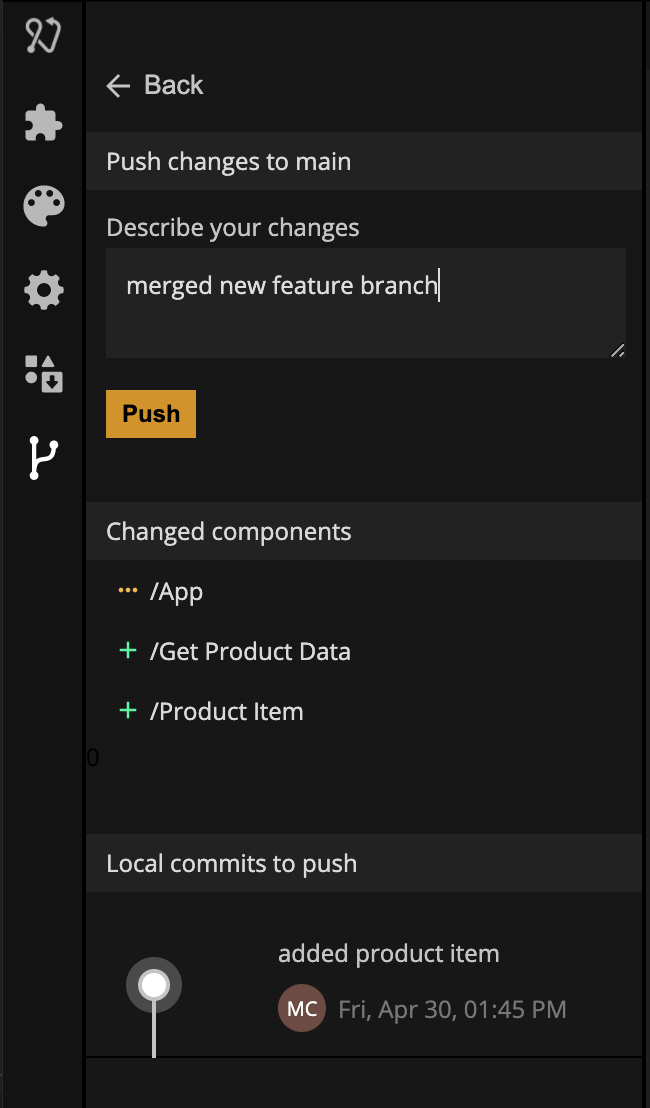Image resolution: width=650 pixels, height=1108 pixels.
Task: Open the settings gear panel
Action: [x=43, y=291]
